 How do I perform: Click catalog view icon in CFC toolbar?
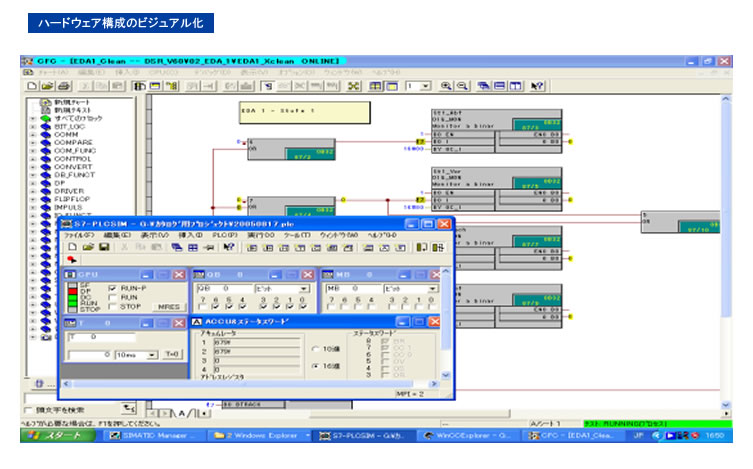click(x=139, y=86)
